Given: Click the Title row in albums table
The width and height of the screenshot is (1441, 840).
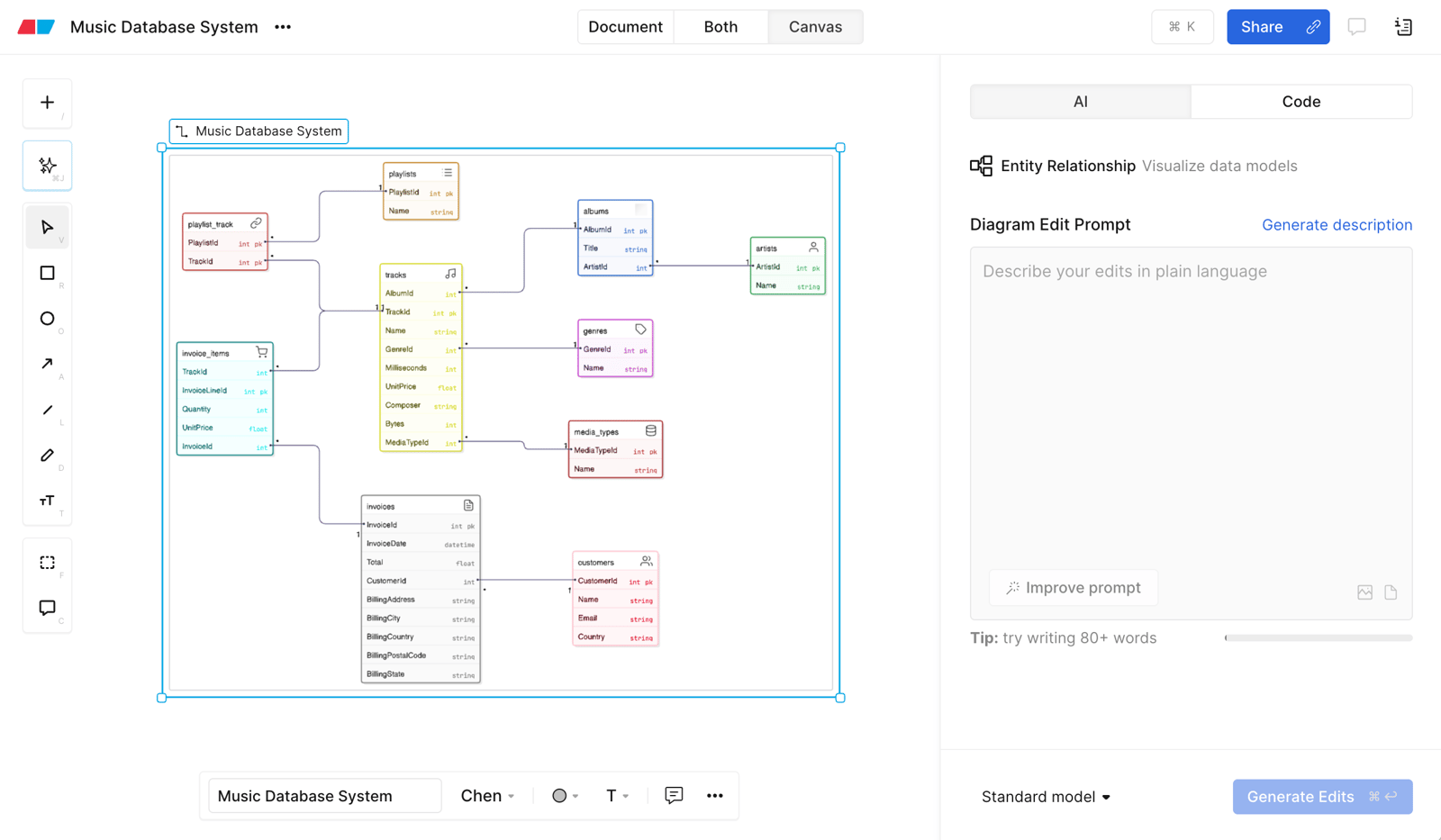Looking at the screenshot, I should [615, 248].
